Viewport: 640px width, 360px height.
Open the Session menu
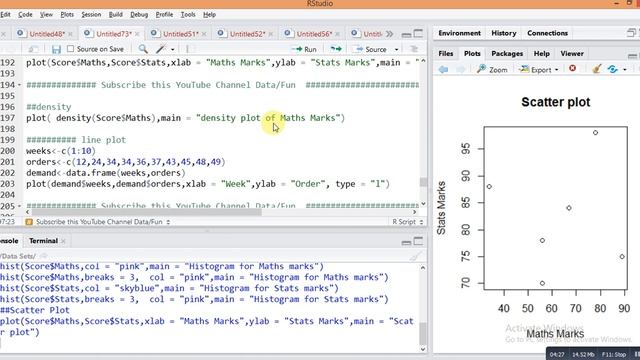91,14
